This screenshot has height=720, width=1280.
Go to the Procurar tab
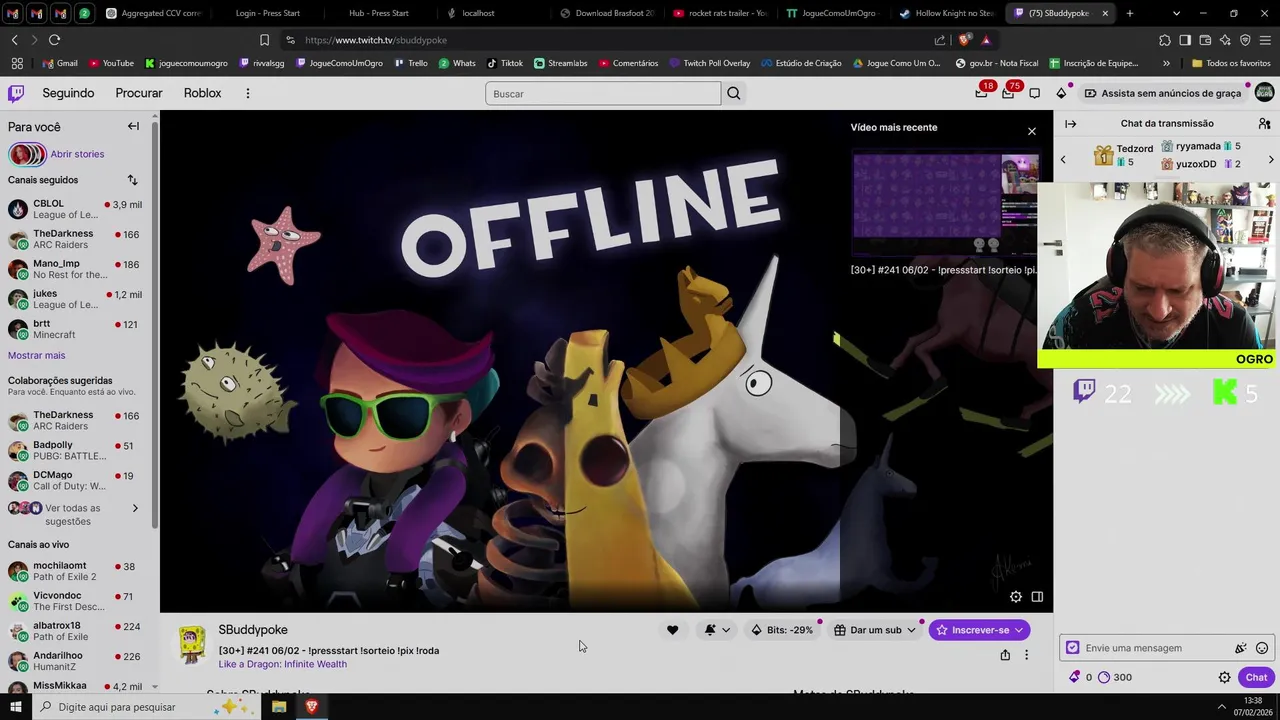pyautogui.click(x=139, y=93)
